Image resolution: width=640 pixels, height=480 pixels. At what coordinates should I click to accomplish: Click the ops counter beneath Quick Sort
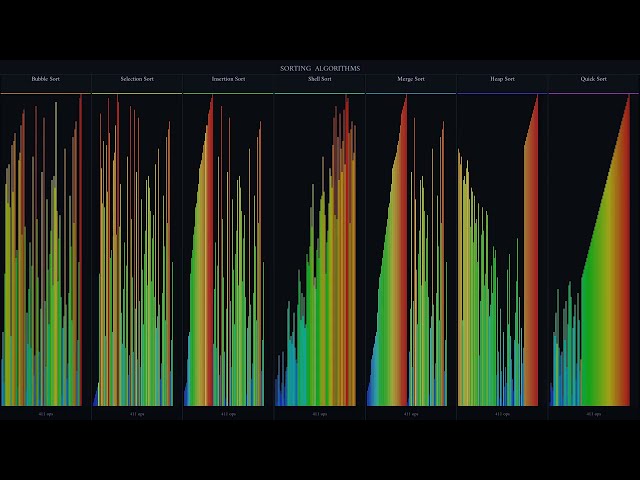[x=593, y=414]
